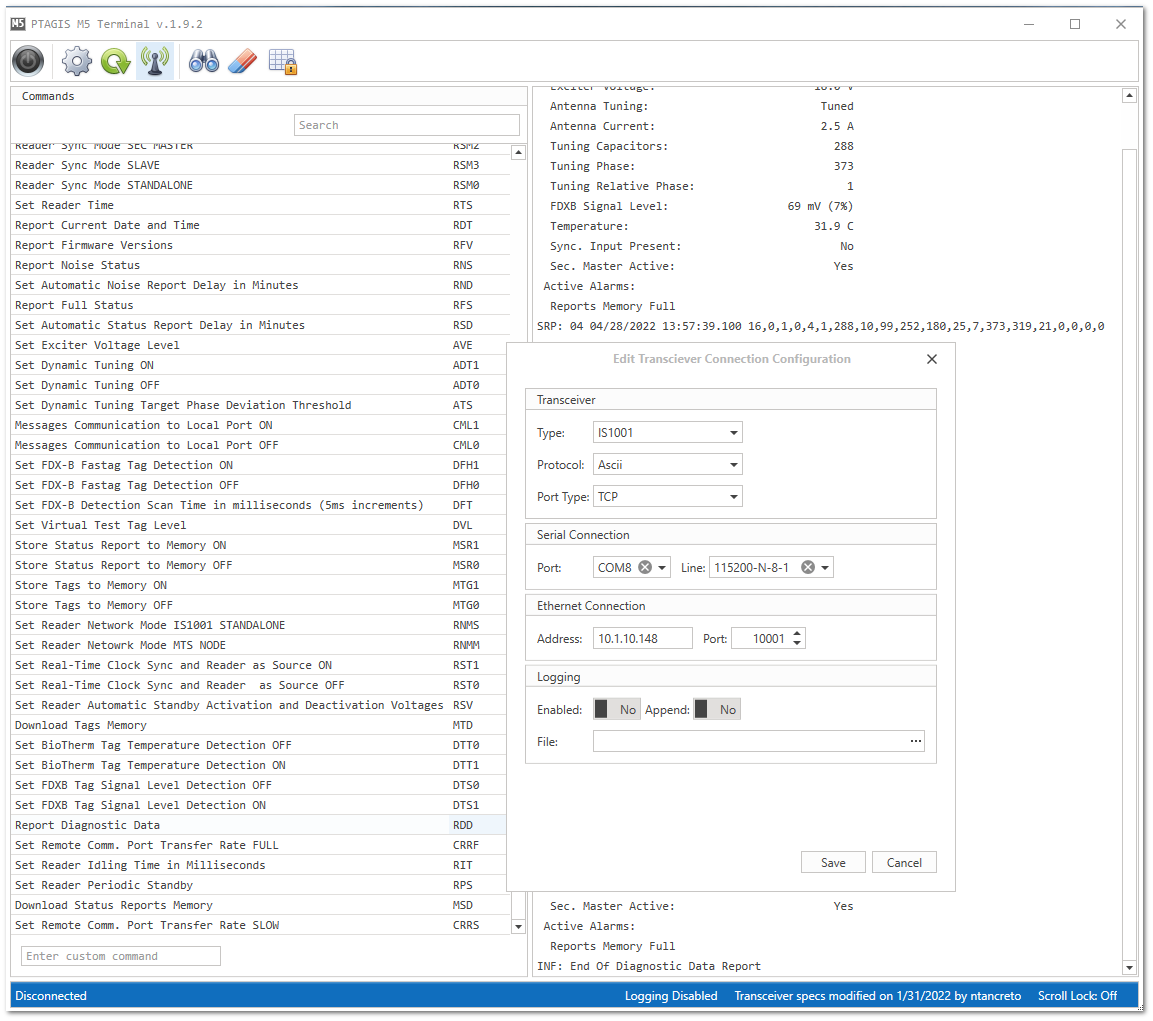This screenshot has width=1153, height=1021.
Task: Click the power button icon in toolbar
Action: pyautogui.click(x=28, y=61)
